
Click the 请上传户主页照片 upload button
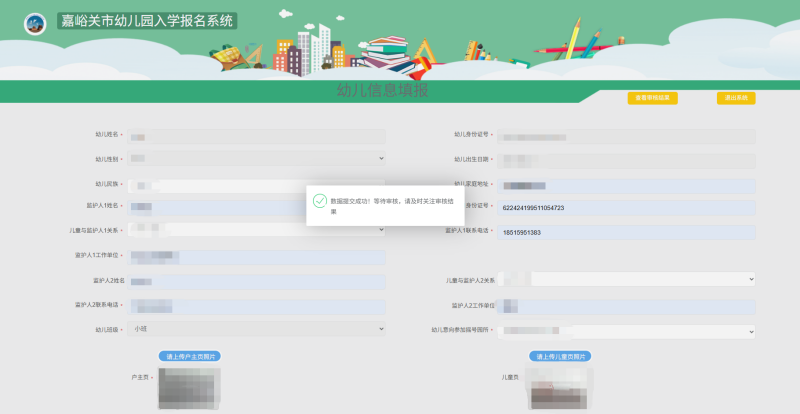(x=189, y=356)
